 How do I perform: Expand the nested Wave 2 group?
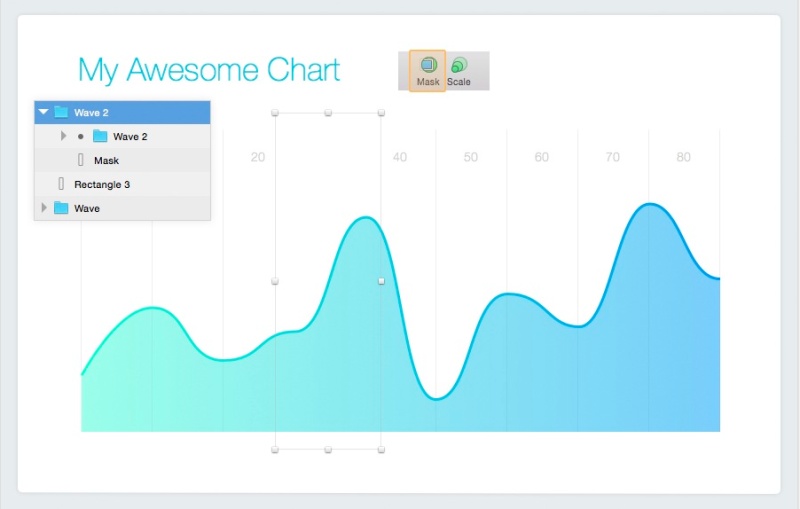(64, 136)
